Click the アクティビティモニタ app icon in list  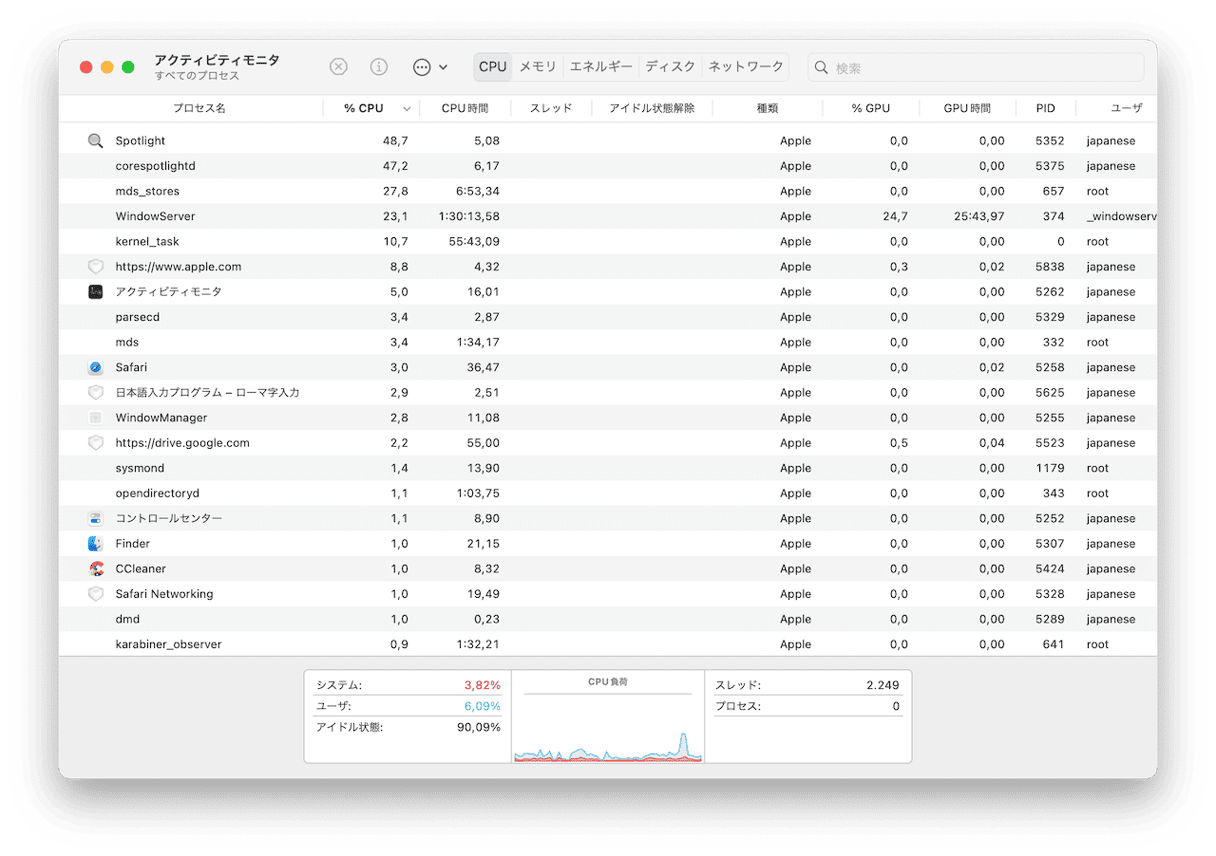pyautogui.click(x=96, y=292)
